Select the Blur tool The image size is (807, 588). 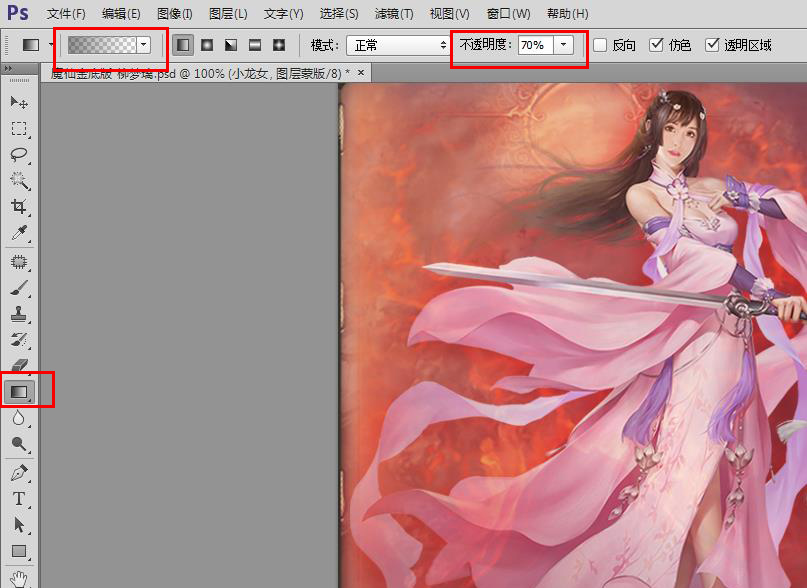(x=19, y=418)
